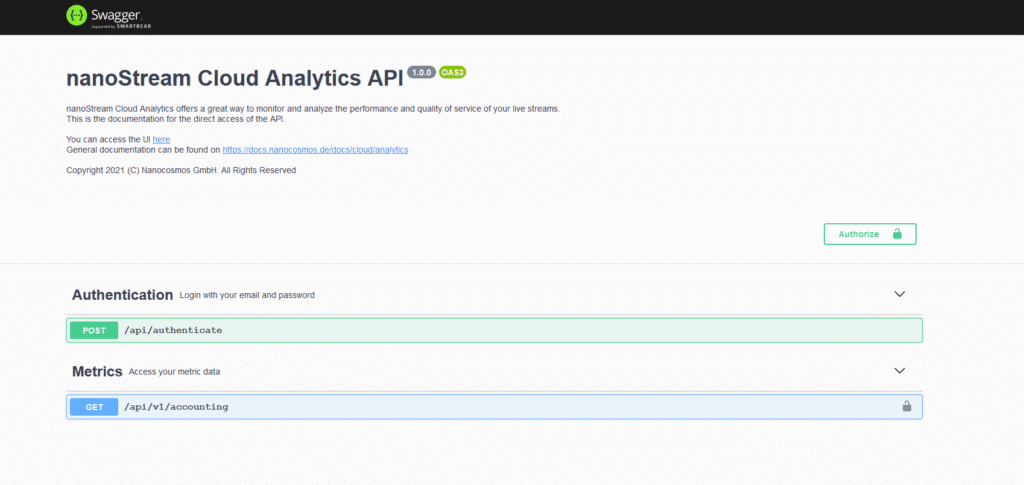This screenshot has height=485, width=1024.
Task: Collapse the Metrics section using its chevron
Action: click(899, 370)
